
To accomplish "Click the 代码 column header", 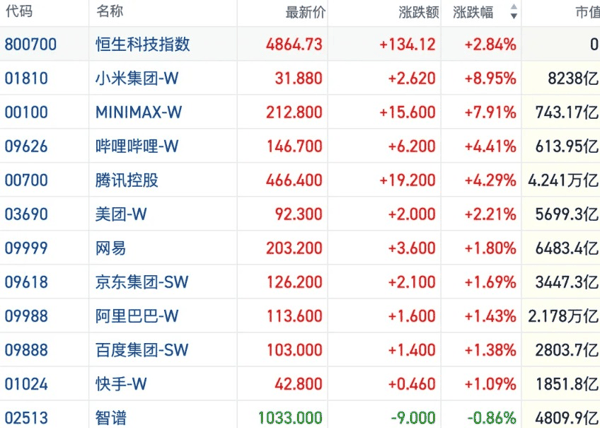I will [x=19, y=11].
